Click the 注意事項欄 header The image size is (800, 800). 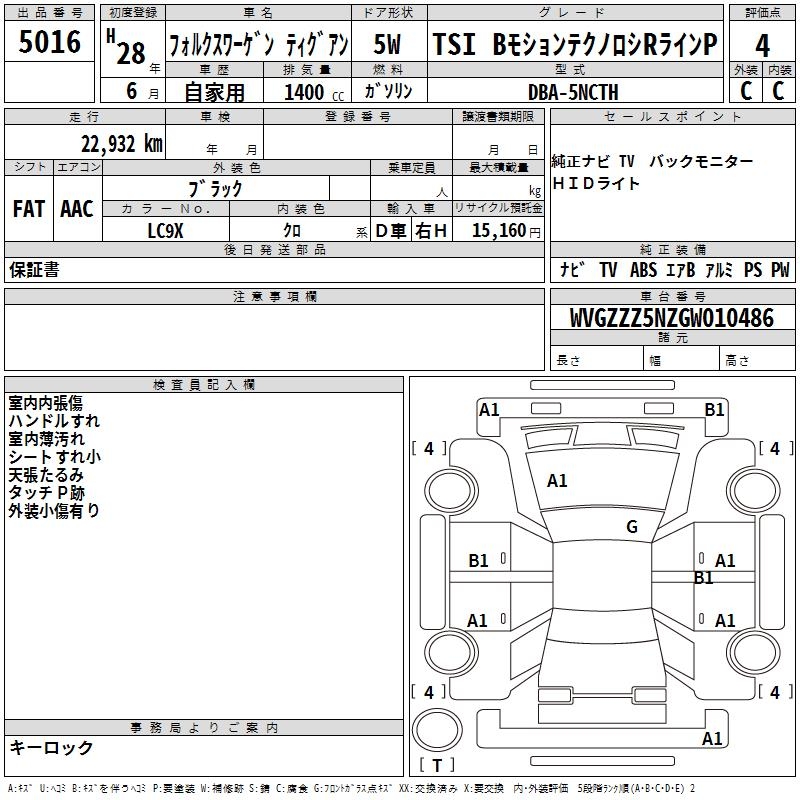(x=274, y=296)
